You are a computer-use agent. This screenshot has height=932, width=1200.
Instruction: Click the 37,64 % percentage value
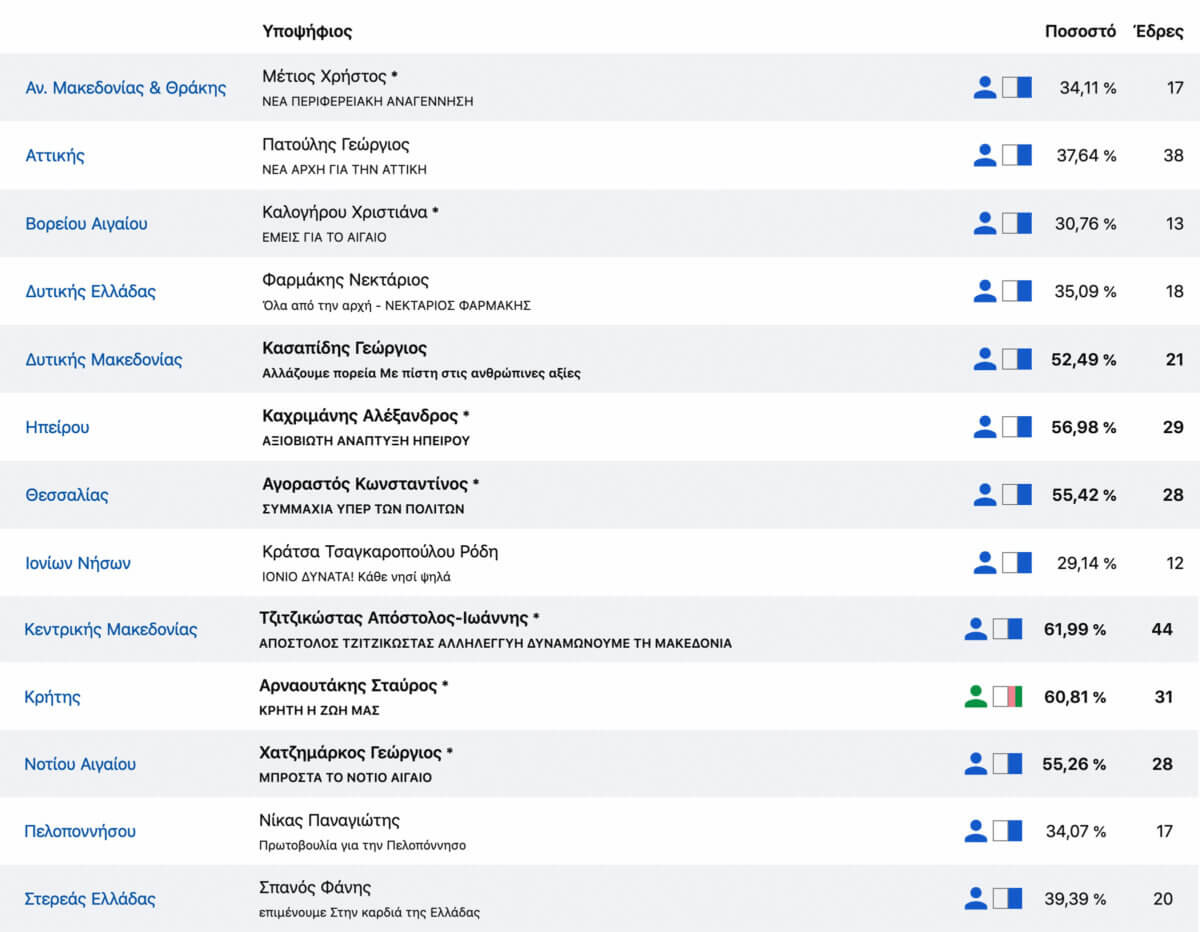pyautogui.click(x=1087, y=156)
